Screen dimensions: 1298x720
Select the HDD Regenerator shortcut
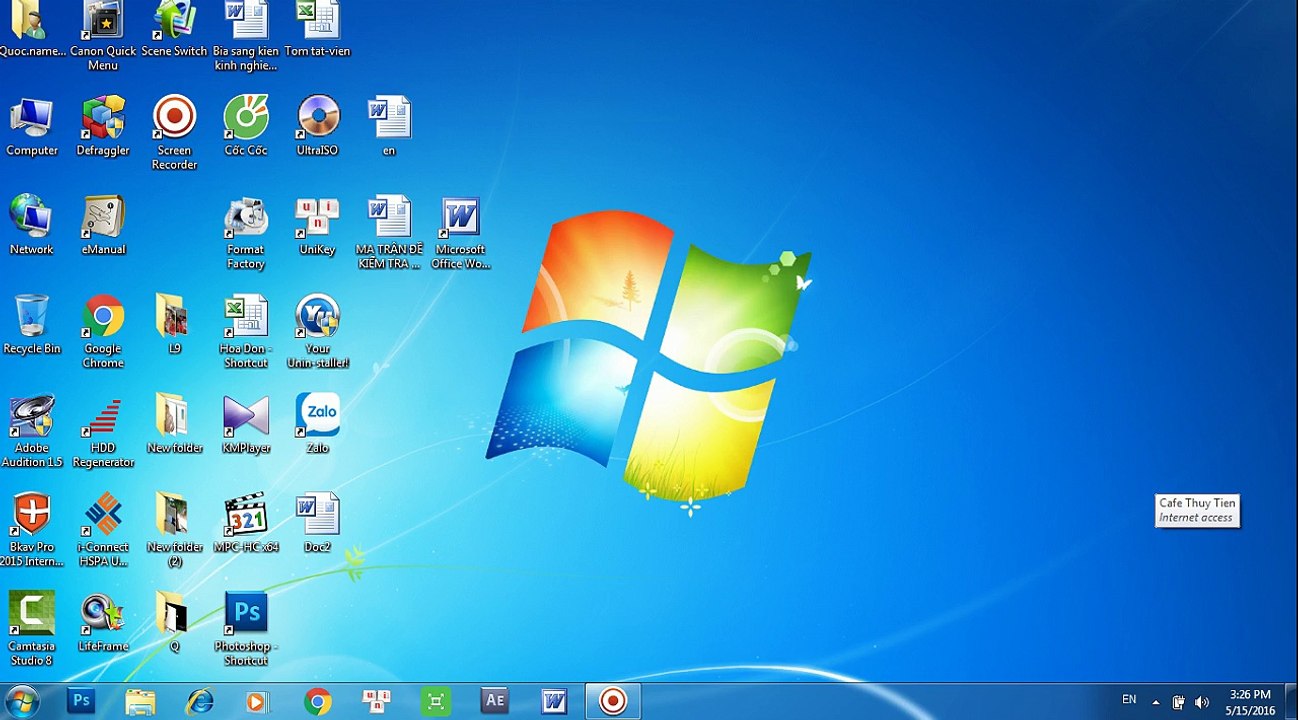coord(103,430)
